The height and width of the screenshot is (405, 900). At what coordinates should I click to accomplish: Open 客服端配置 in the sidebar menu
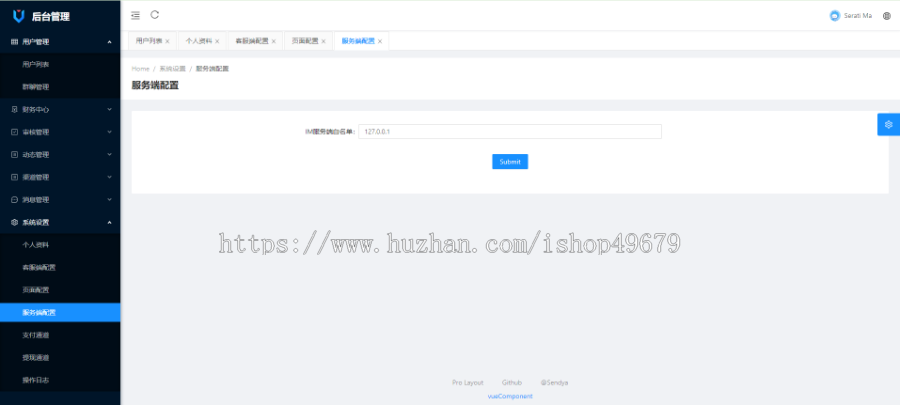tap(60, 268)
